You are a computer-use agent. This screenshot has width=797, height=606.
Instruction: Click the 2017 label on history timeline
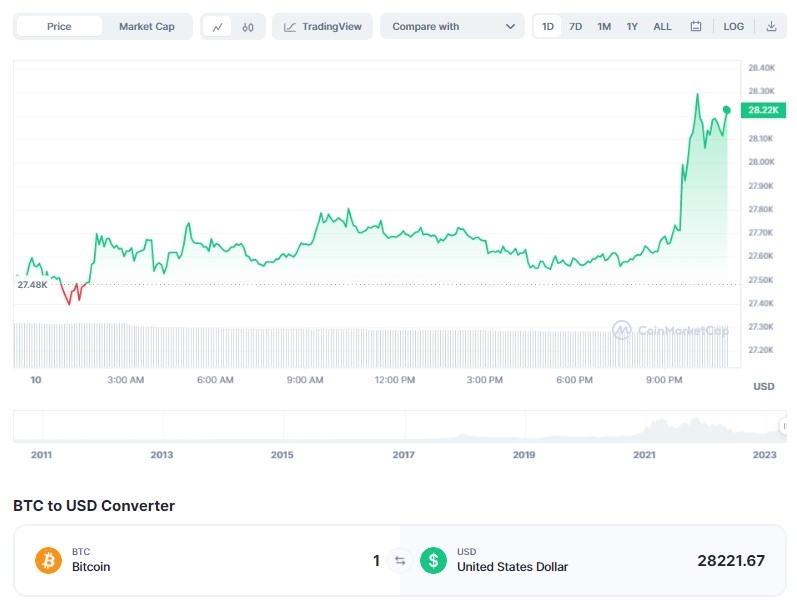pyautogui.click(x=403, y=454)
